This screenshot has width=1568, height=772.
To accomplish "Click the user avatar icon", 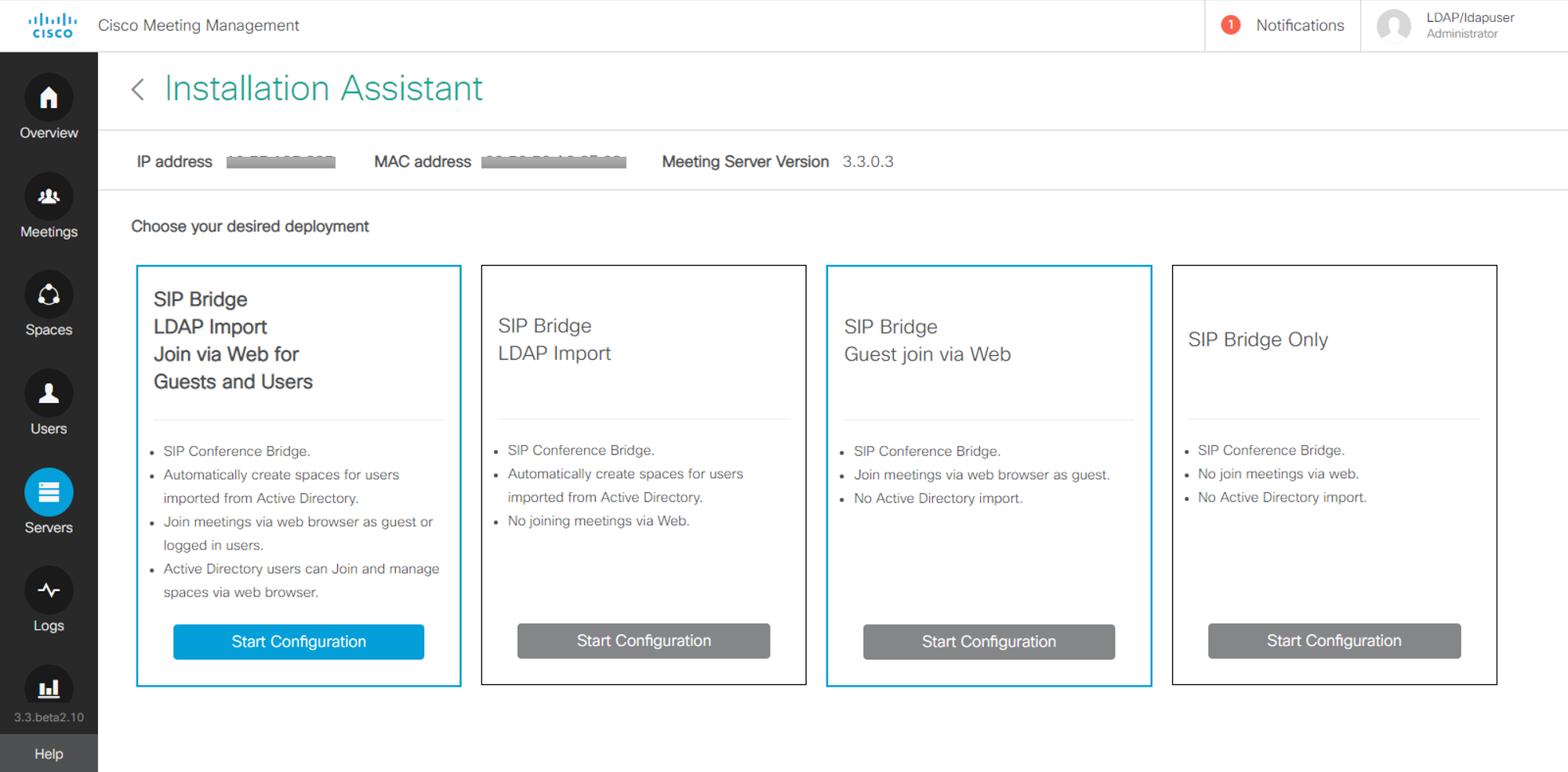I will coord(1393,25).
